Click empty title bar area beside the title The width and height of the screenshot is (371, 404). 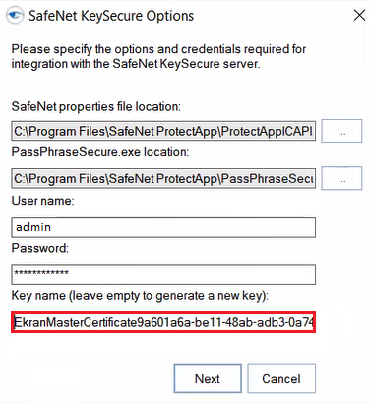273,16
